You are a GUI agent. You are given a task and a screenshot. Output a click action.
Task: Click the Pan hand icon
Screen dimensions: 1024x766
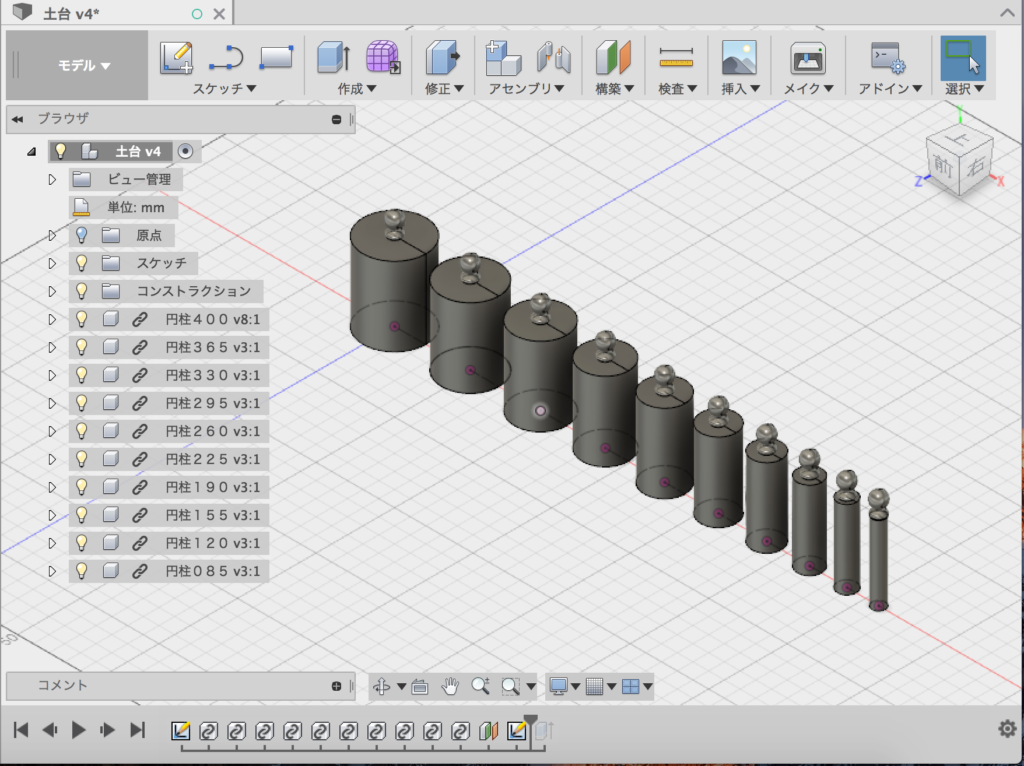[450, 686]
